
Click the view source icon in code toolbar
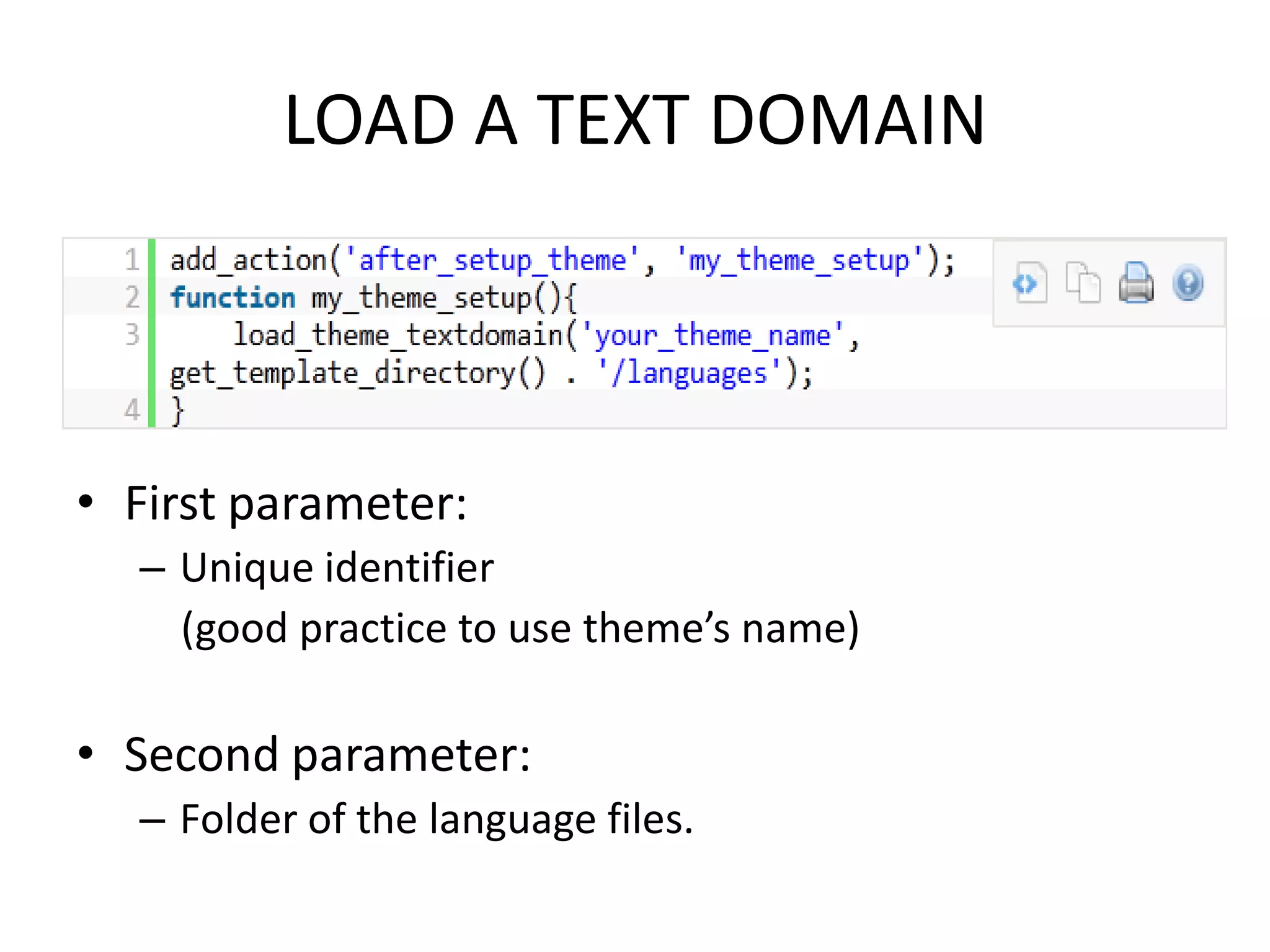click(x=1029, y=283)
